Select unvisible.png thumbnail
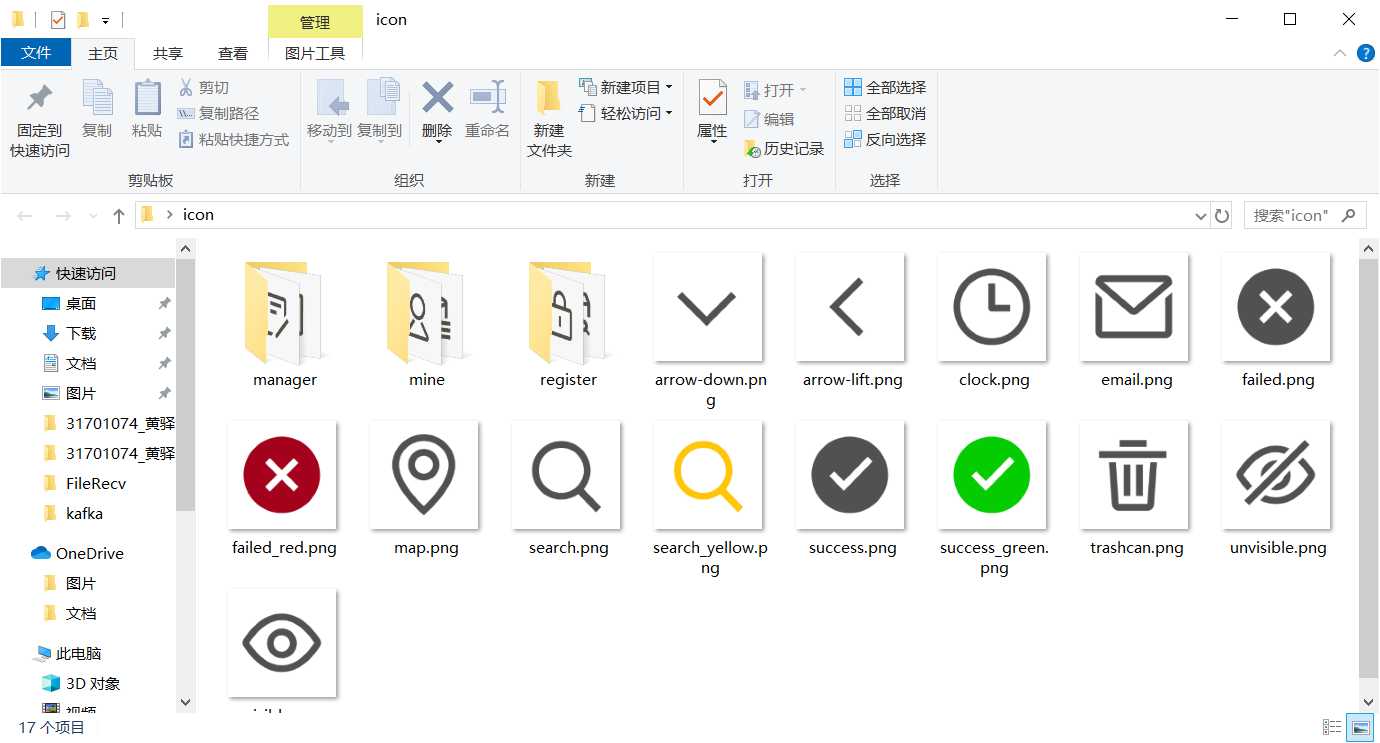1380x743 pixels. (1277, 475)
